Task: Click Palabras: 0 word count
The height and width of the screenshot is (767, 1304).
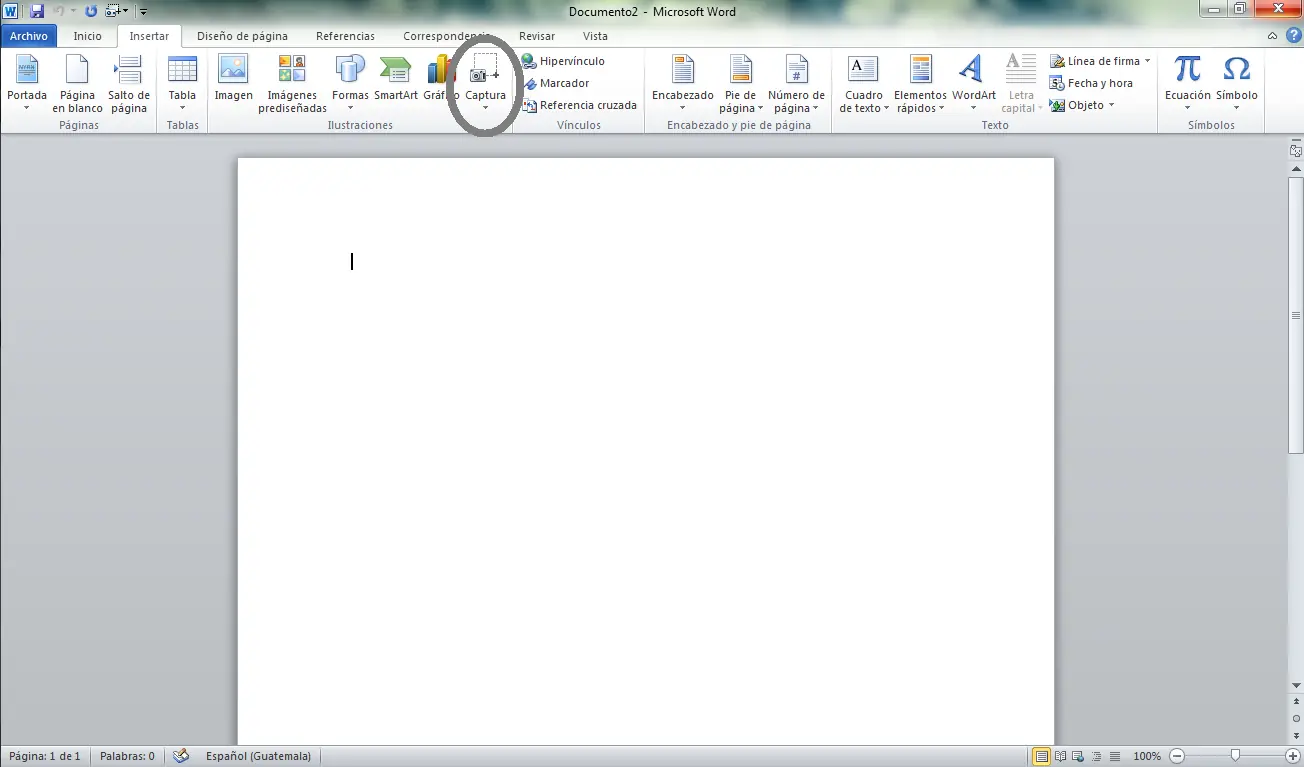Action: coord(127,756)
